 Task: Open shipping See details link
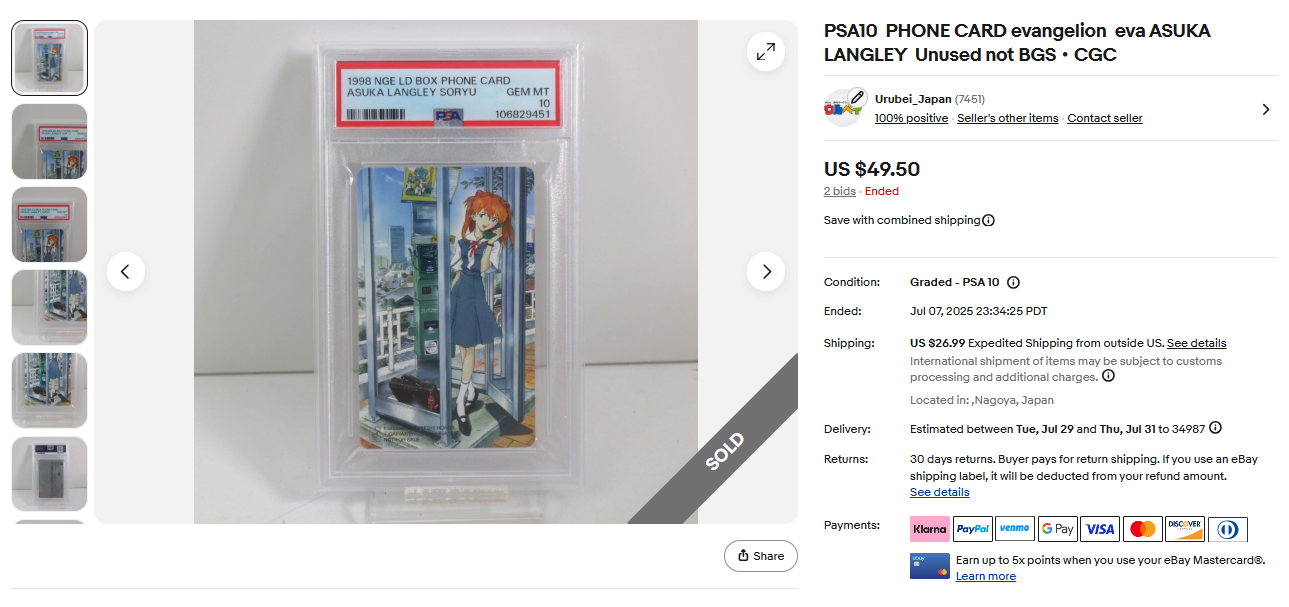(x=1196, y=343)
